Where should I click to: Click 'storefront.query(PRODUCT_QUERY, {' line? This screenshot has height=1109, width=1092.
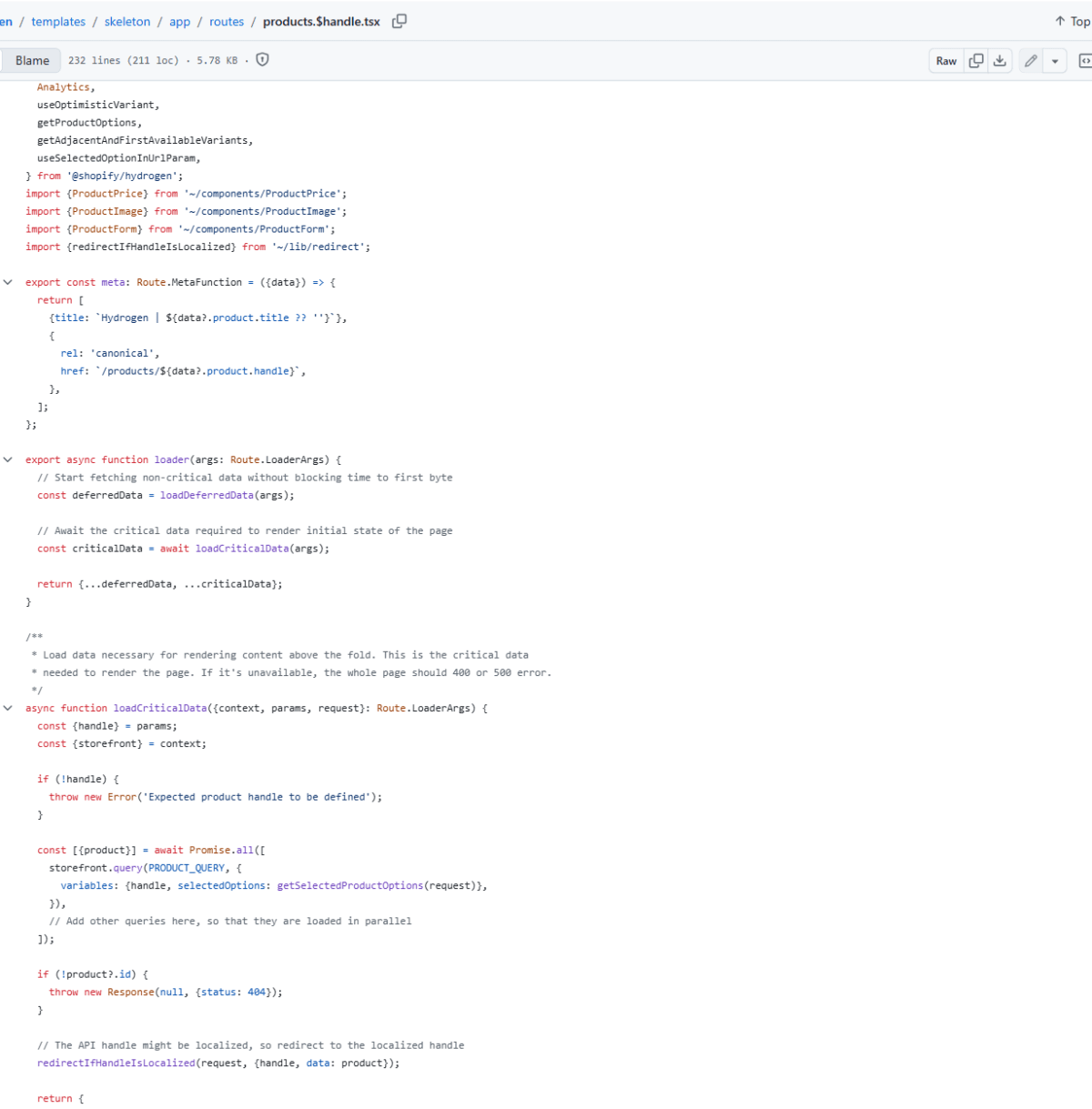(146, 868)
